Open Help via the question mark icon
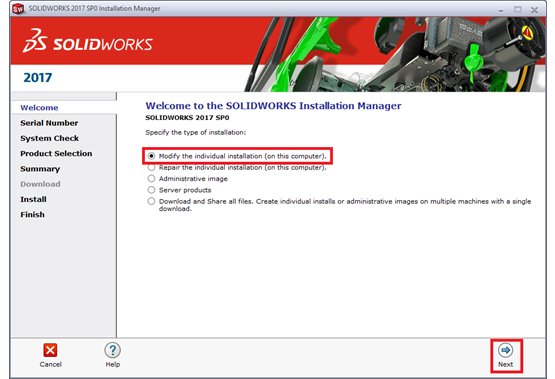This screenshot has height=379, width=555. coord(113,350)
